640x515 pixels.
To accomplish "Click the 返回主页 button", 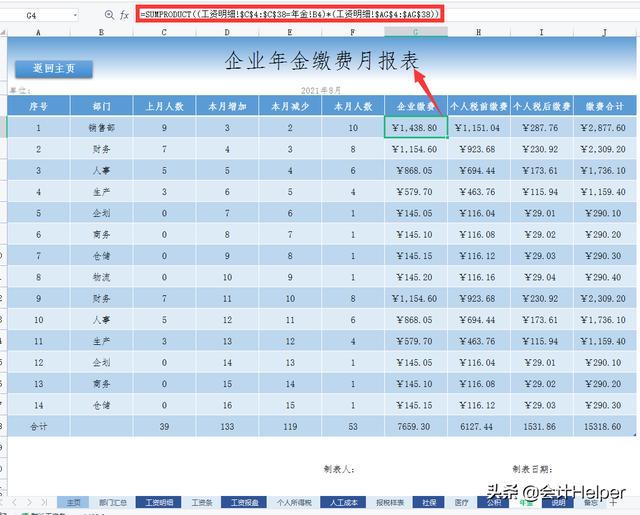I will pyautogui.click(x=52, y=69).
